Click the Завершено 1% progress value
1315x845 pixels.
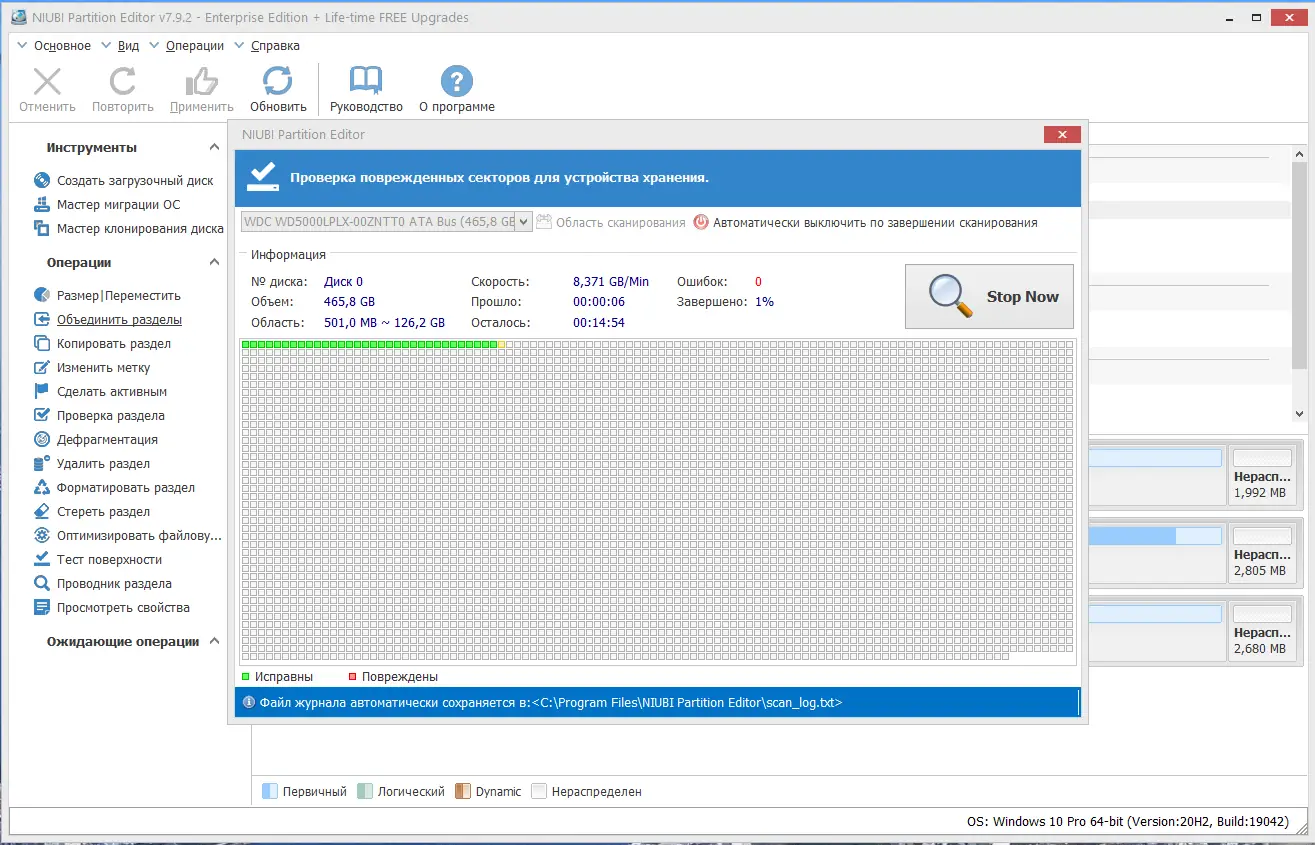[765, 302]
